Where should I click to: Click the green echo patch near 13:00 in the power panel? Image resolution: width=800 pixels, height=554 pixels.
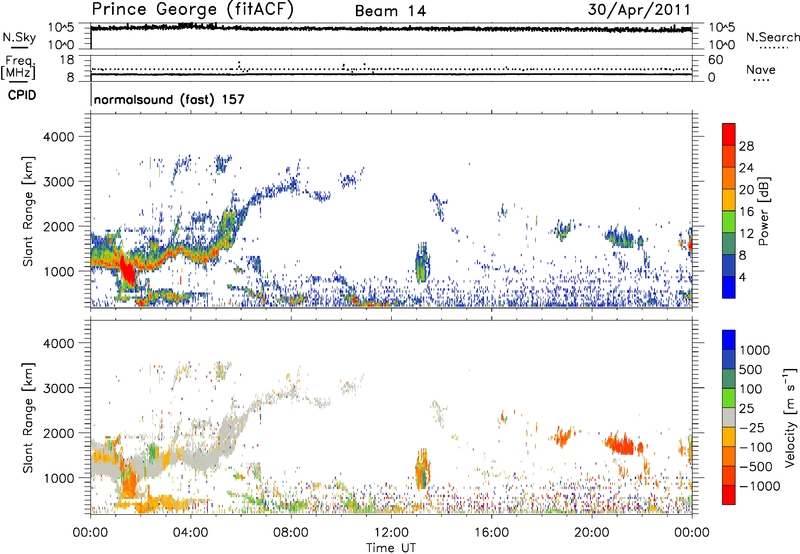421,264
